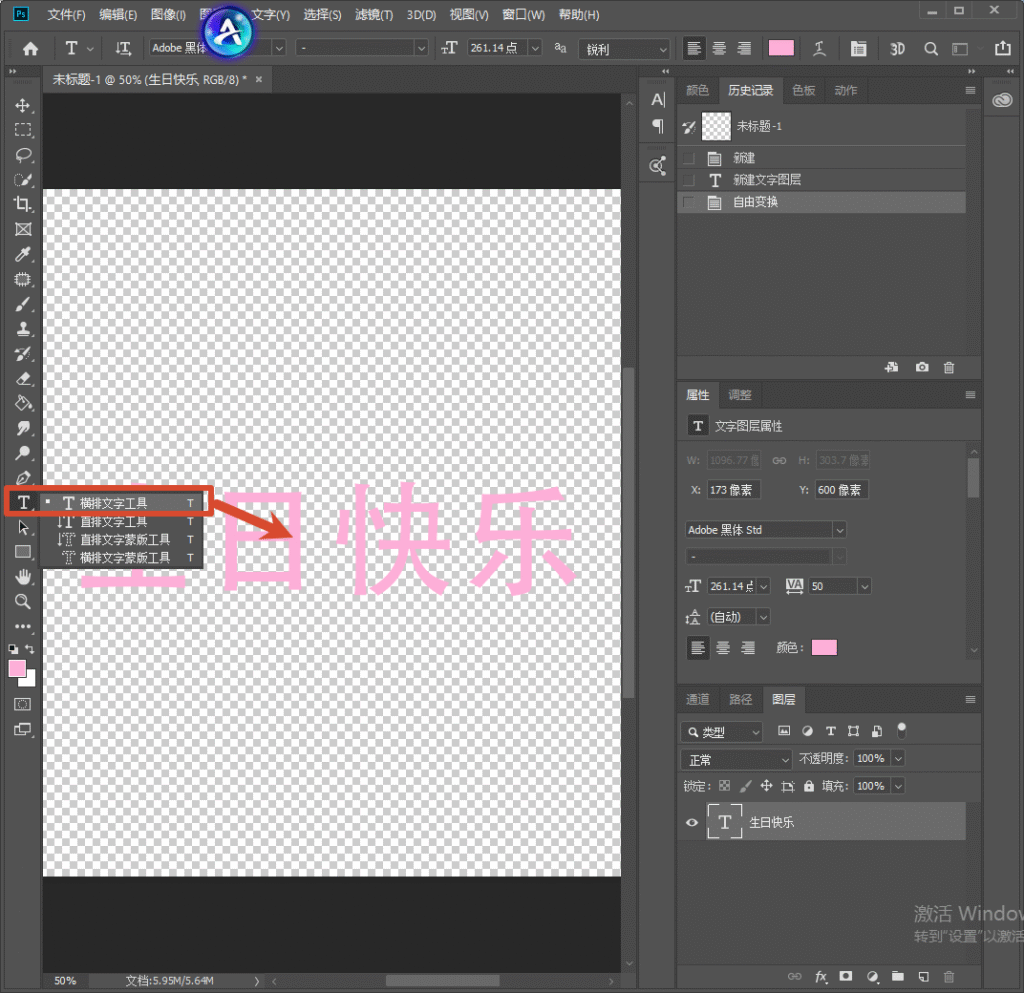This screenshot has height=993, width=1024.
Task: Click the Y position field 600 像素
Action: [x=842, y=490]
